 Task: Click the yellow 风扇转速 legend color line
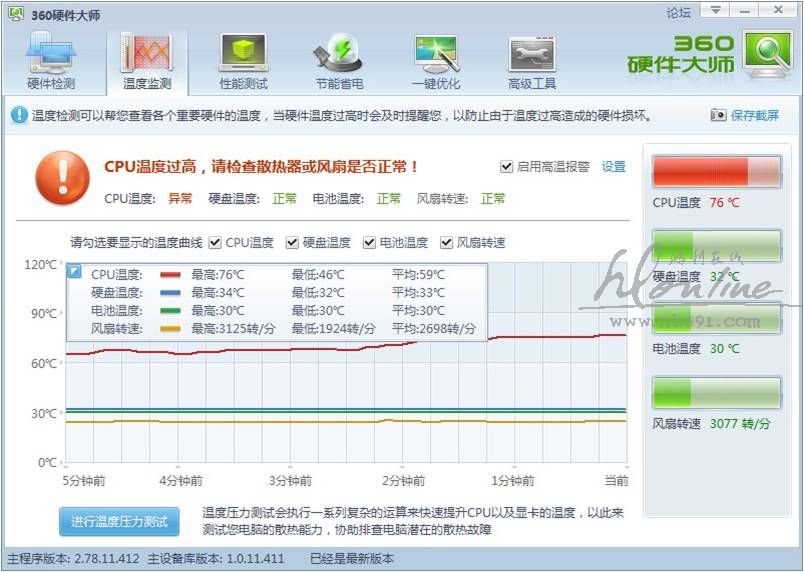[170, 329]
